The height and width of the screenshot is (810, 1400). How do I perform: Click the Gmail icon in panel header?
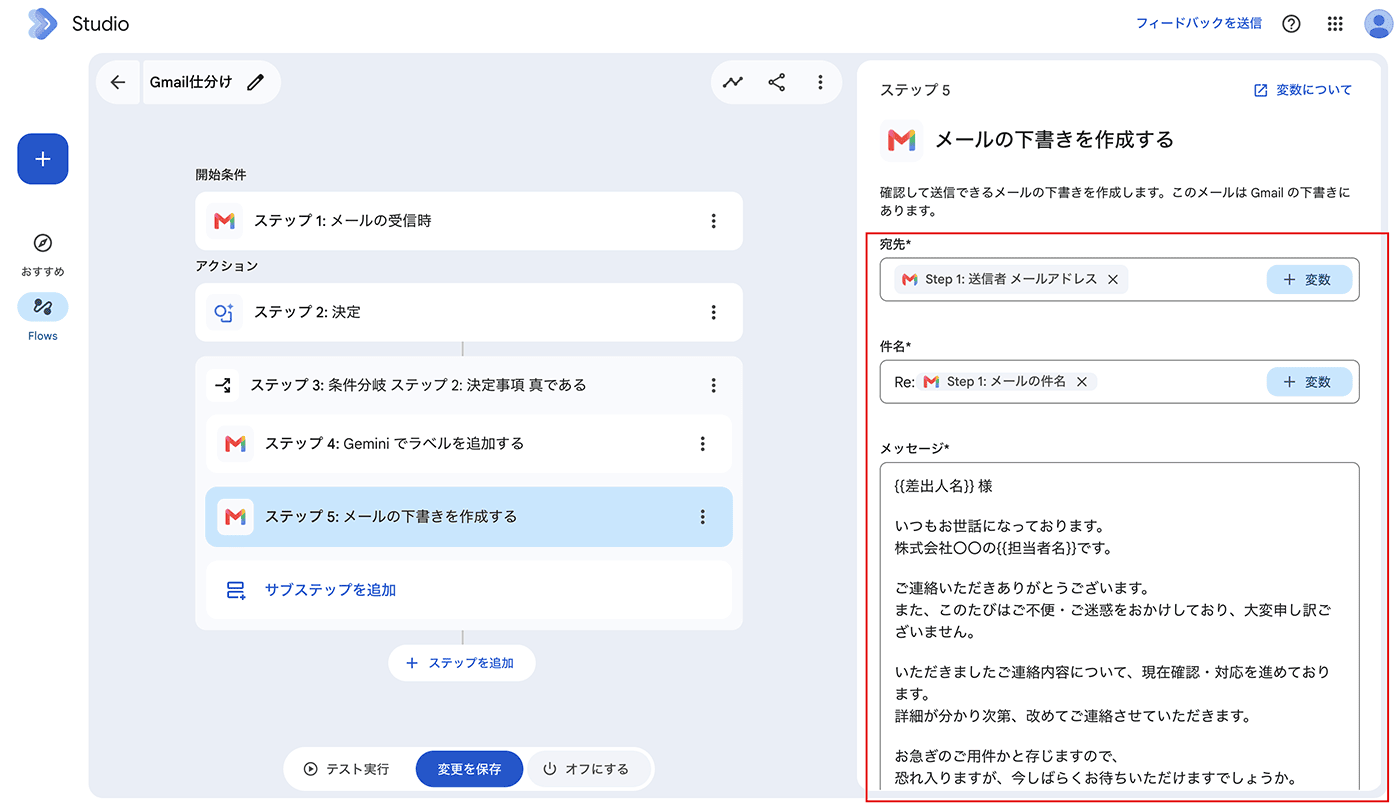(x=901, y=140)
